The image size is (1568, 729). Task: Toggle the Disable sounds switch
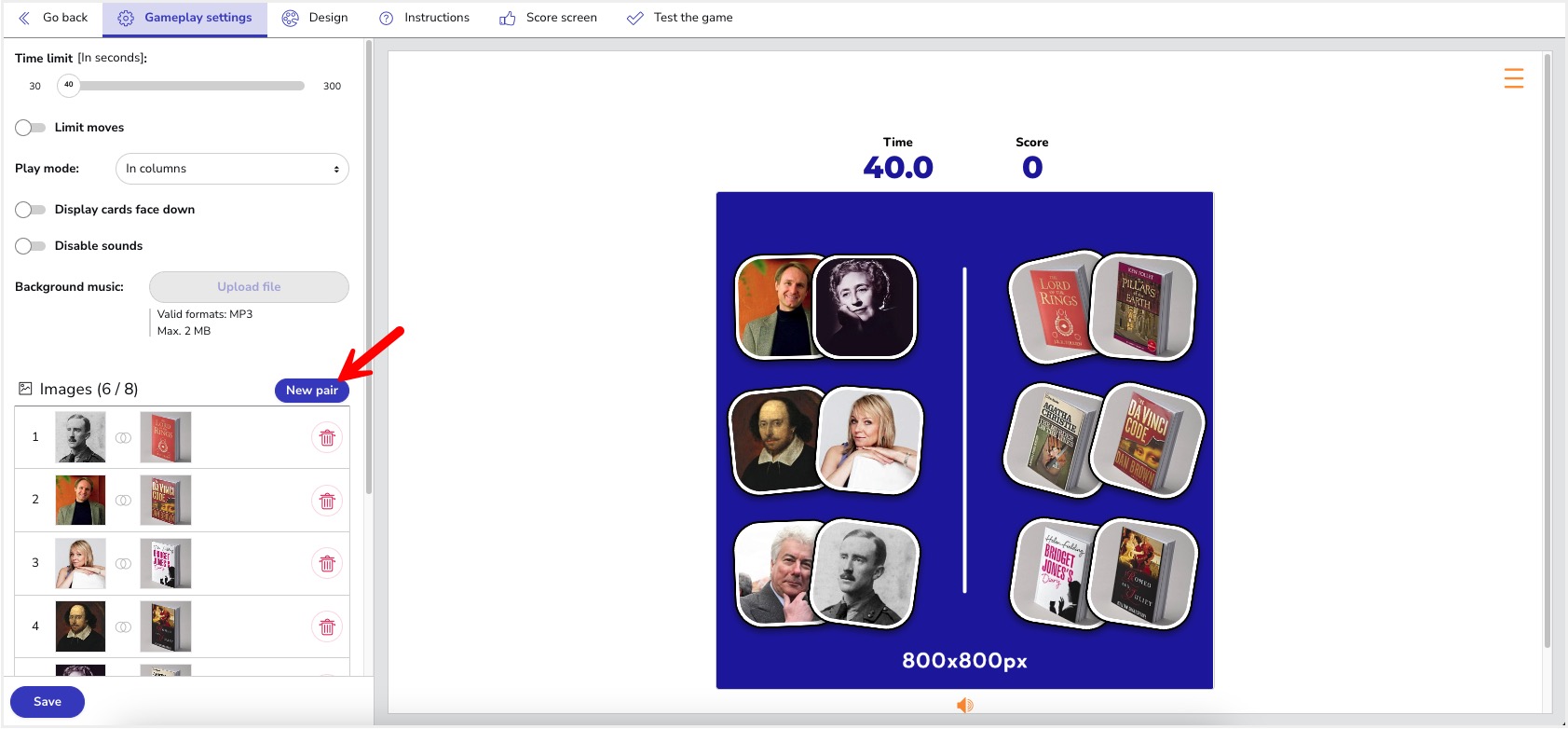(30, 246)
